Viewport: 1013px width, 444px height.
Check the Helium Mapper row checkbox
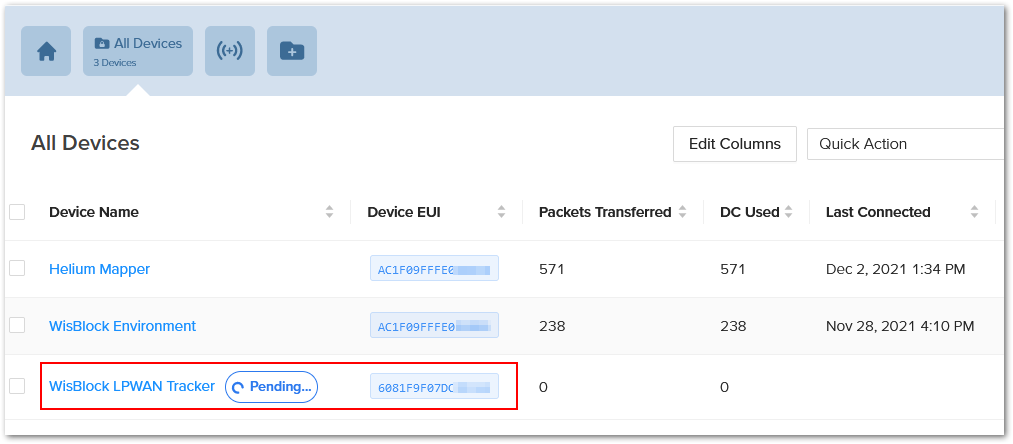17,268
